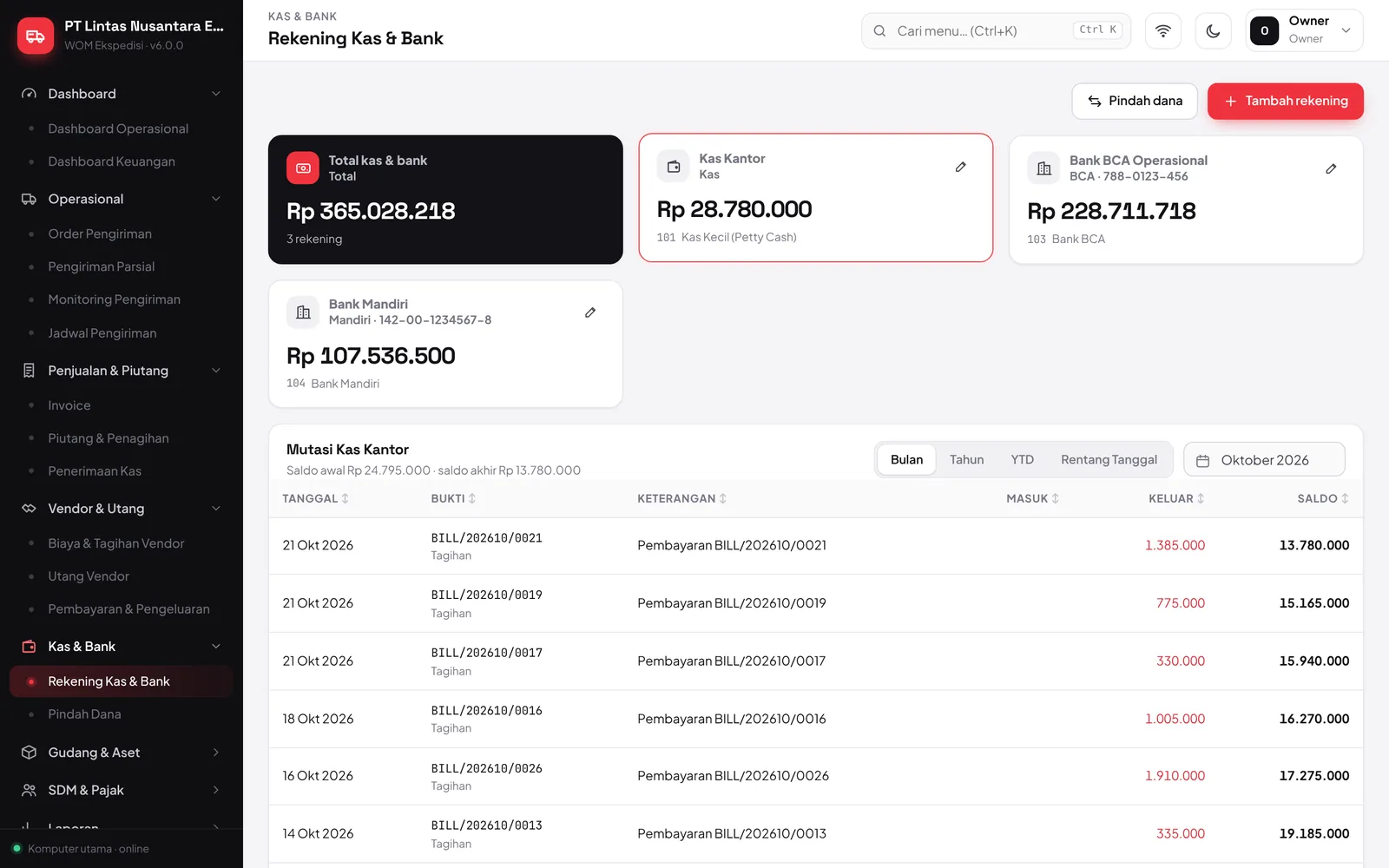Sort table by Masuk column
The image size is (1389, 868).
tap(1032, 498)
